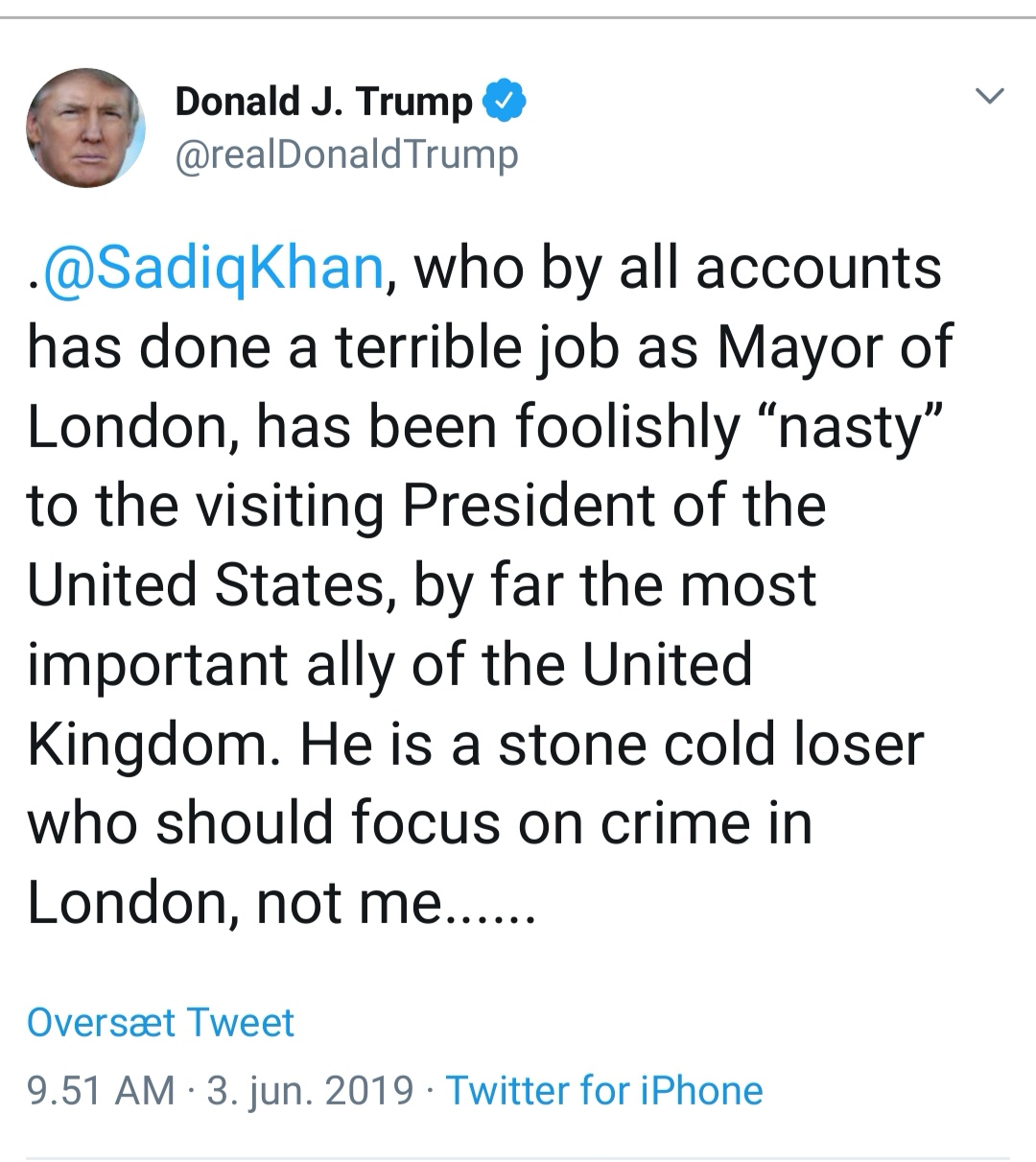Open the tweet options chevron menu
The height and width of the screenshot is (1162, 1036).
[x=989, y=96]
